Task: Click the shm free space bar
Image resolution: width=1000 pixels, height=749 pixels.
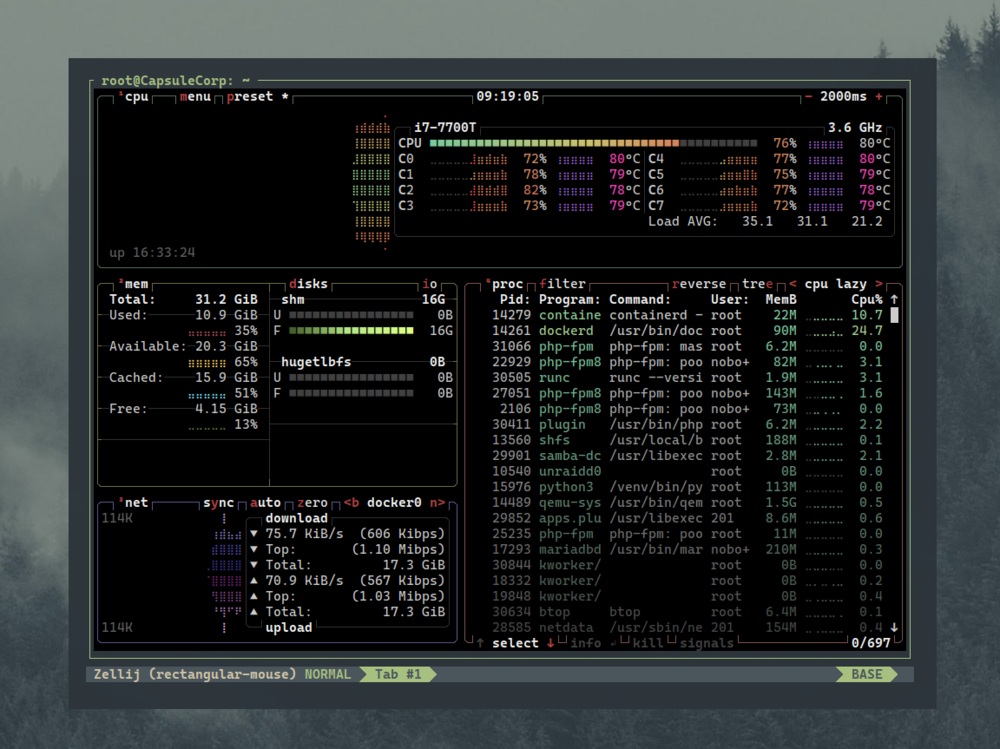Action: (x=351, y=330)
